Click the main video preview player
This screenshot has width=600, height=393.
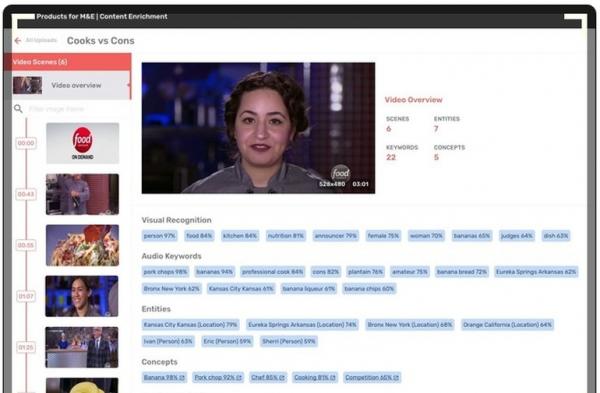tap(258, 128)
